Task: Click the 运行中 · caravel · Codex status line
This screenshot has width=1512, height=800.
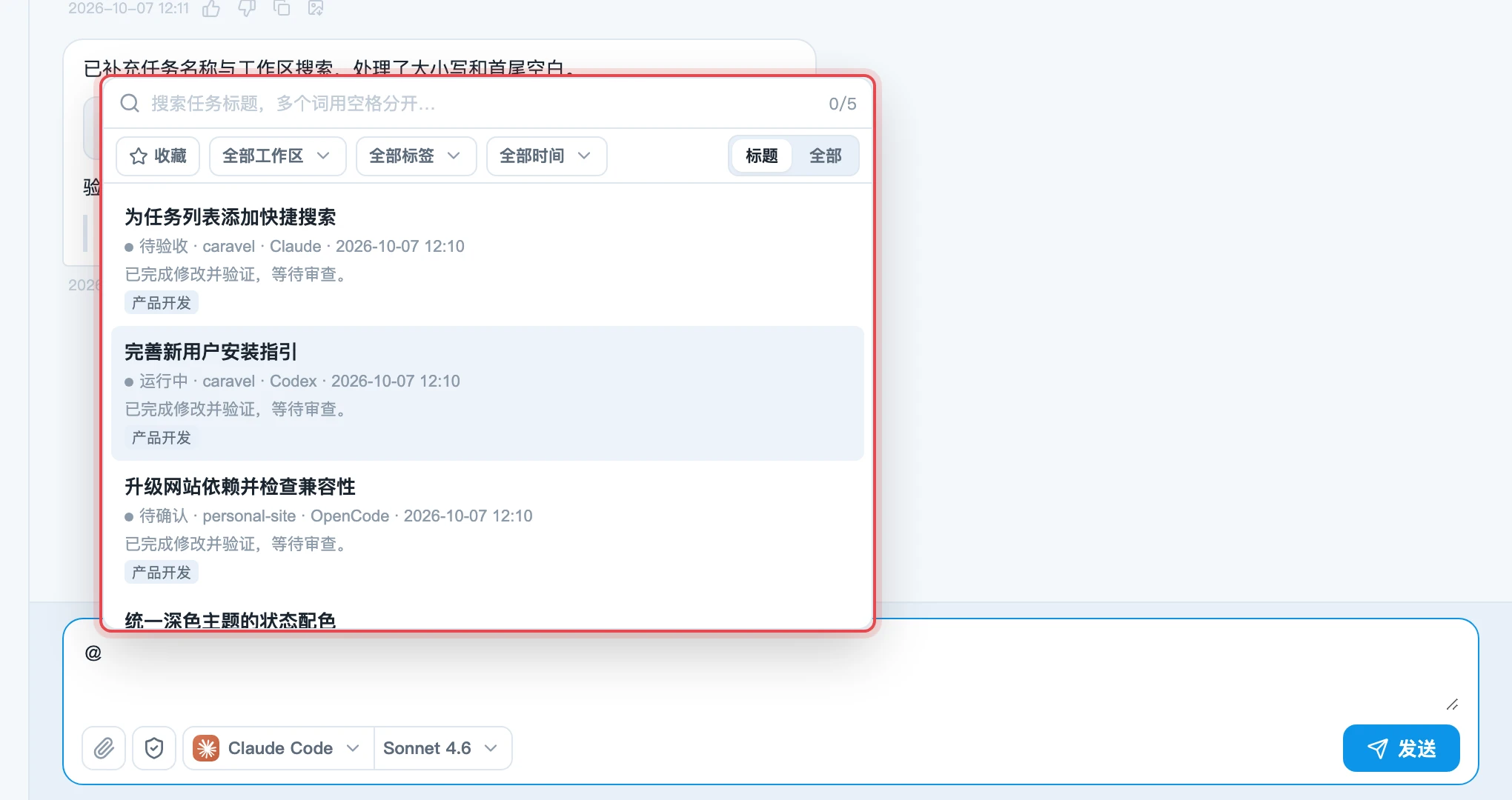Action: point(292,381)
